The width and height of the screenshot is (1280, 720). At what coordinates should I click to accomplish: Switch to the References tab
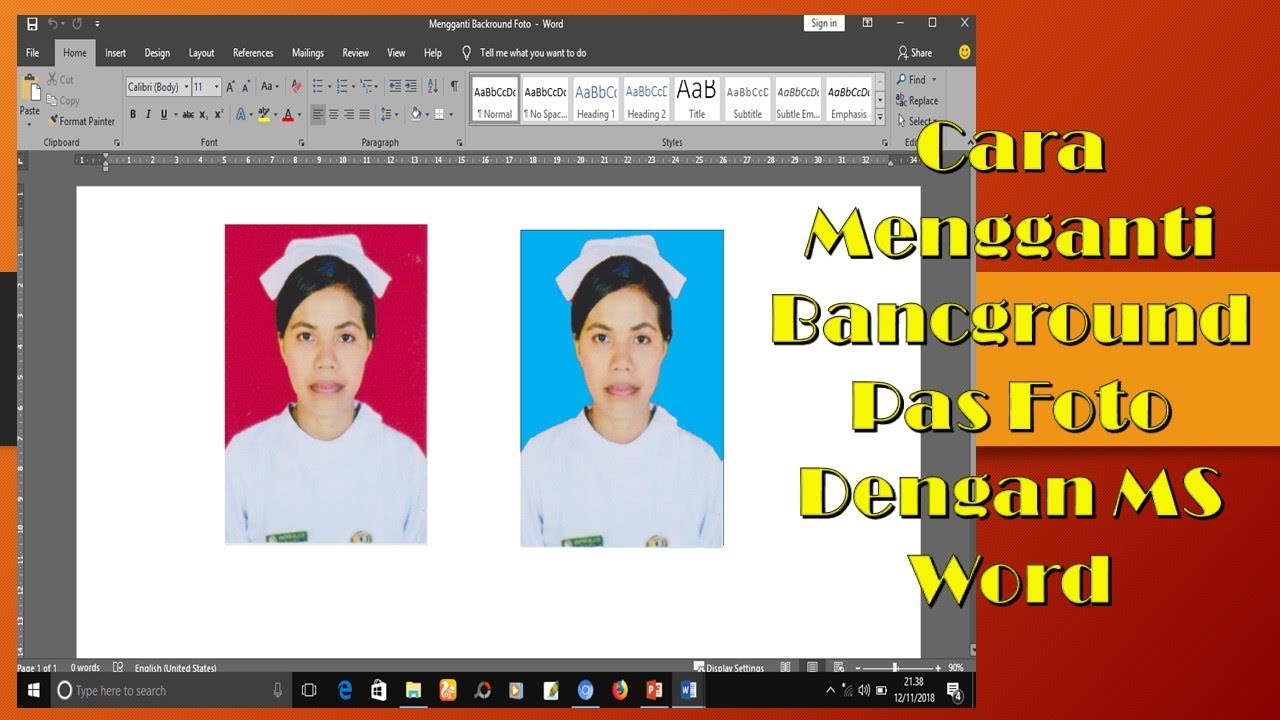[253, 53]
